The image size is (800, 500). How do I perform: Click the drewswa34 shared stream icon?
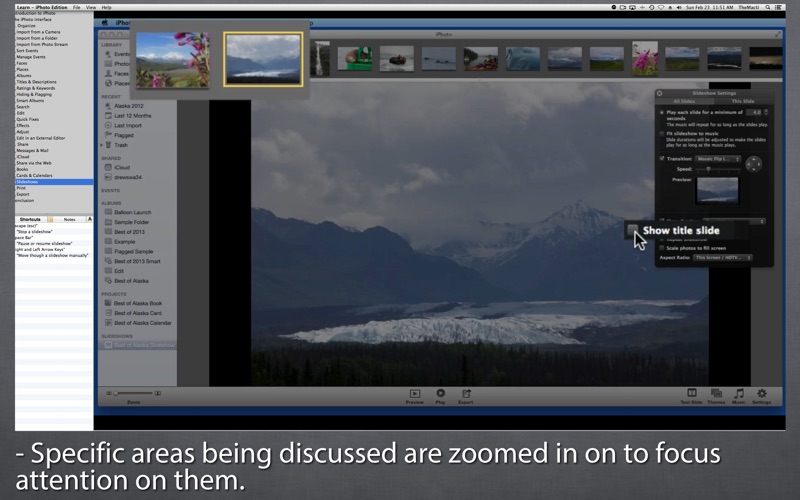(x=108, y=177)
